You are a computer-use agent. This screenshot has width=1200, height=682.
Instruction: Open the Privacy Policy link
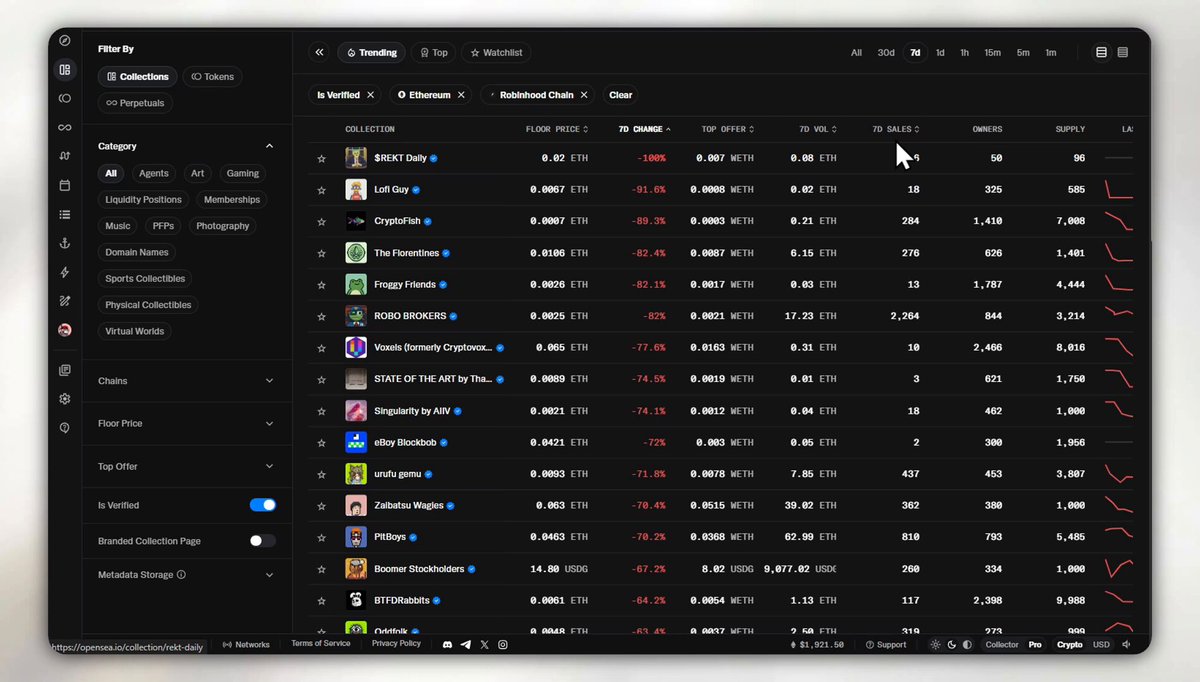396,644
